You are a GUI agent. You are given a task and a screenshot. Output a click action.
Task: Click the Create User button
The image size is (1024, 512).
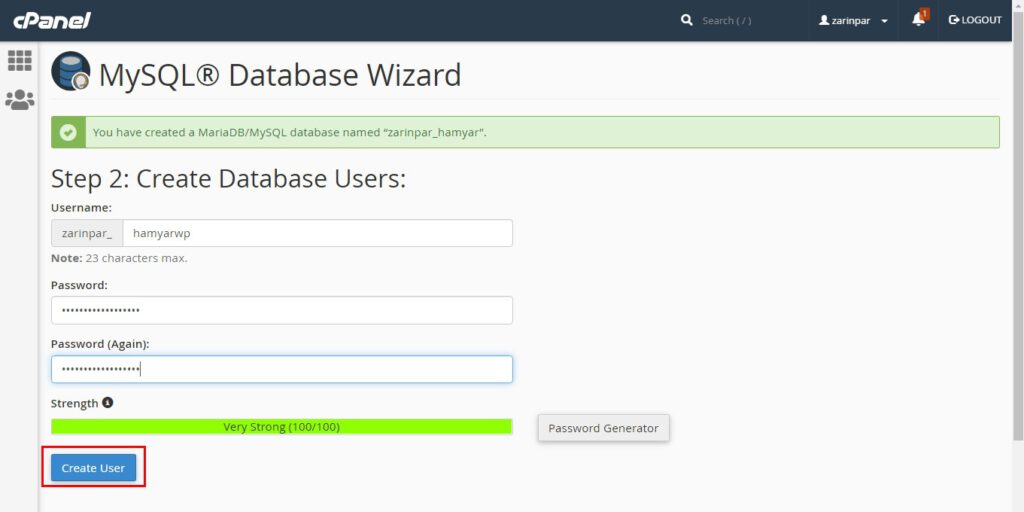[x=93, y=468]
